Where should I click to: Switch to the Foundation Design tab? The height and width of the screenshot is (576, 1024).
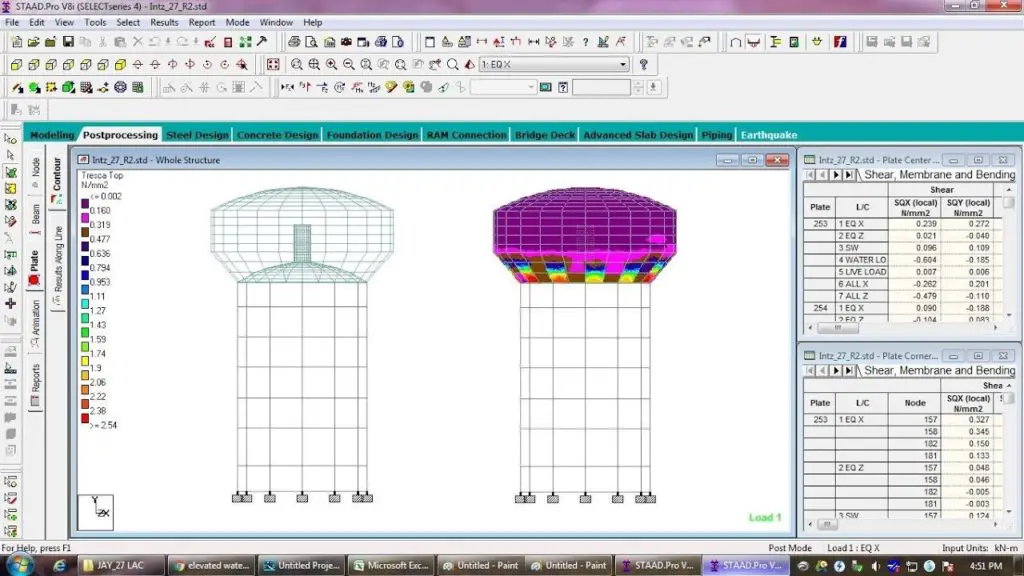(x=372, y=135)
